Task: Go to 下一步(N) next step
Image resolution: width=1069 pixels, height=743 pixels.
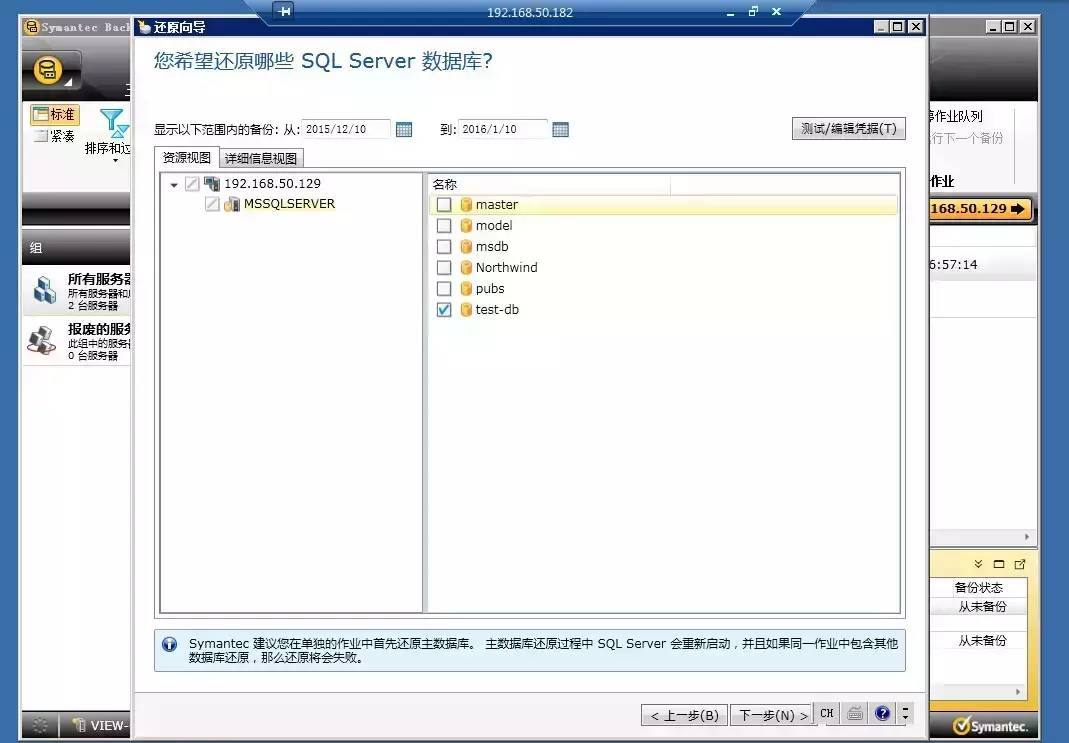Action: point(773,715)
